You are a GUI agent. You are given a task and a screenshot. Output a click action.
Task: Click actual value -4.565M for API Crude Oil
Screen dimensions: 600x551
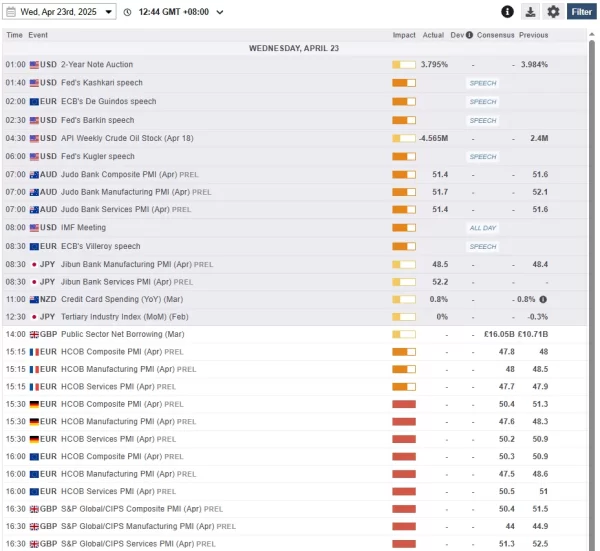click(434, 138)
